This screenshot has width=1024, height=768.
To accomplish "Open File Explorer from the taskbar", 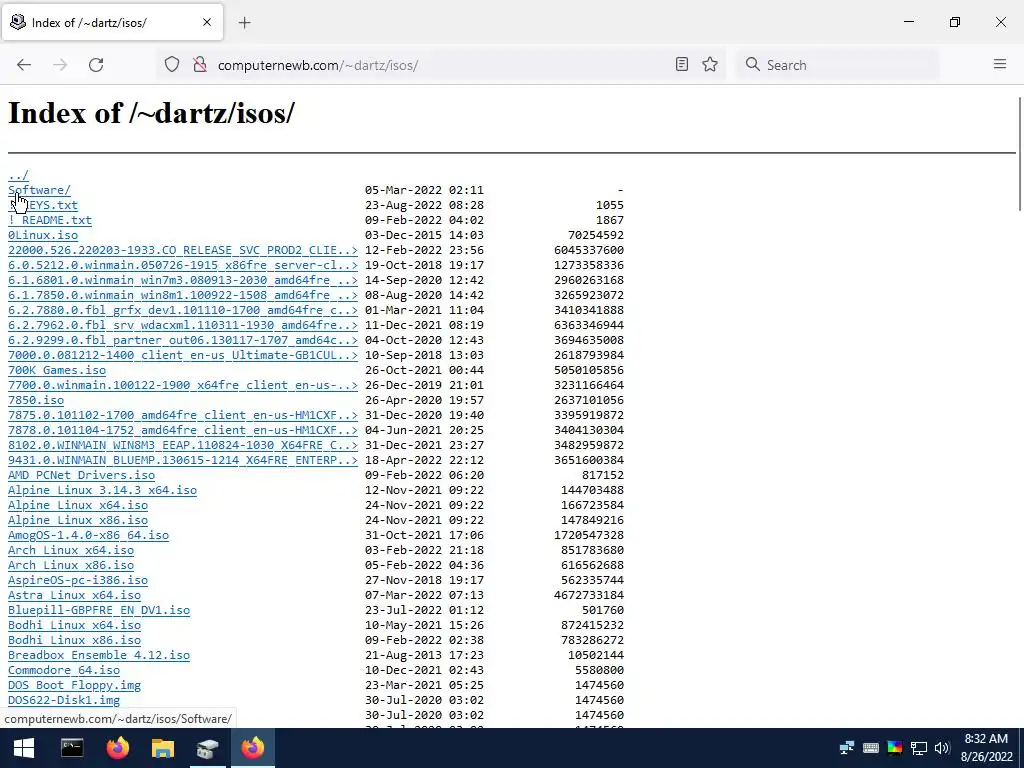I will pos(163,748).
